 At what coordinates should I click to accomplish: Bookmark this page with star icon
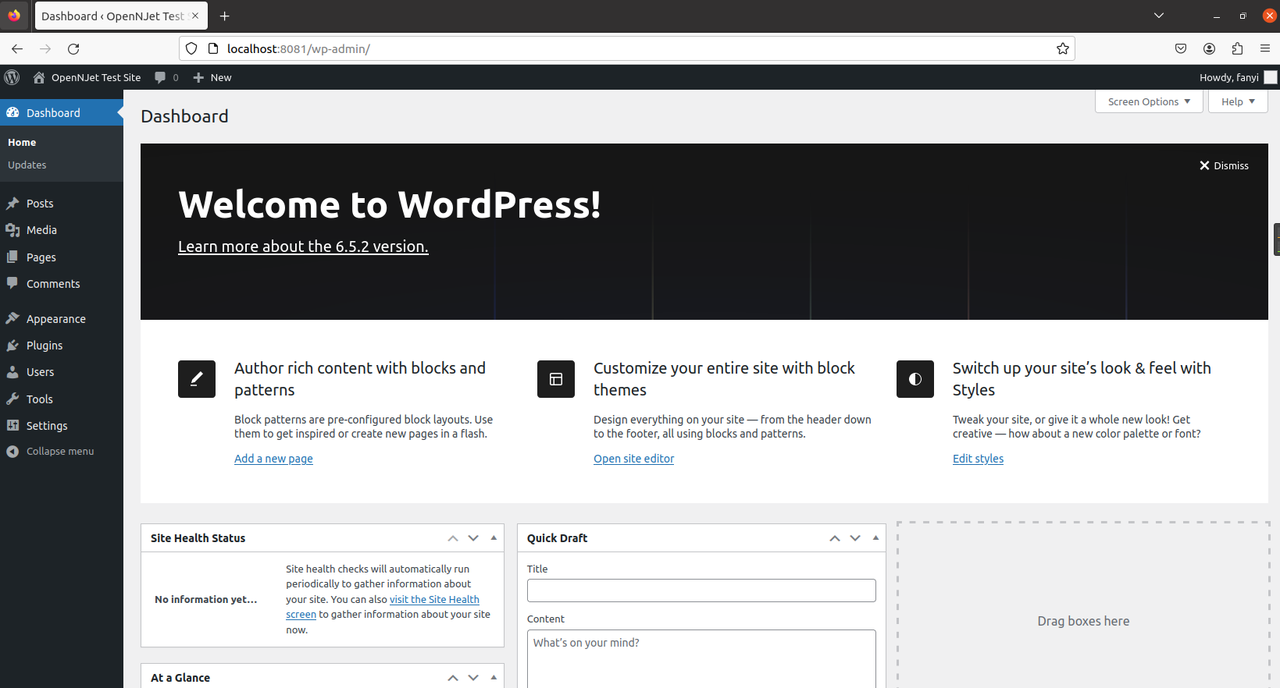[1063, 48]
